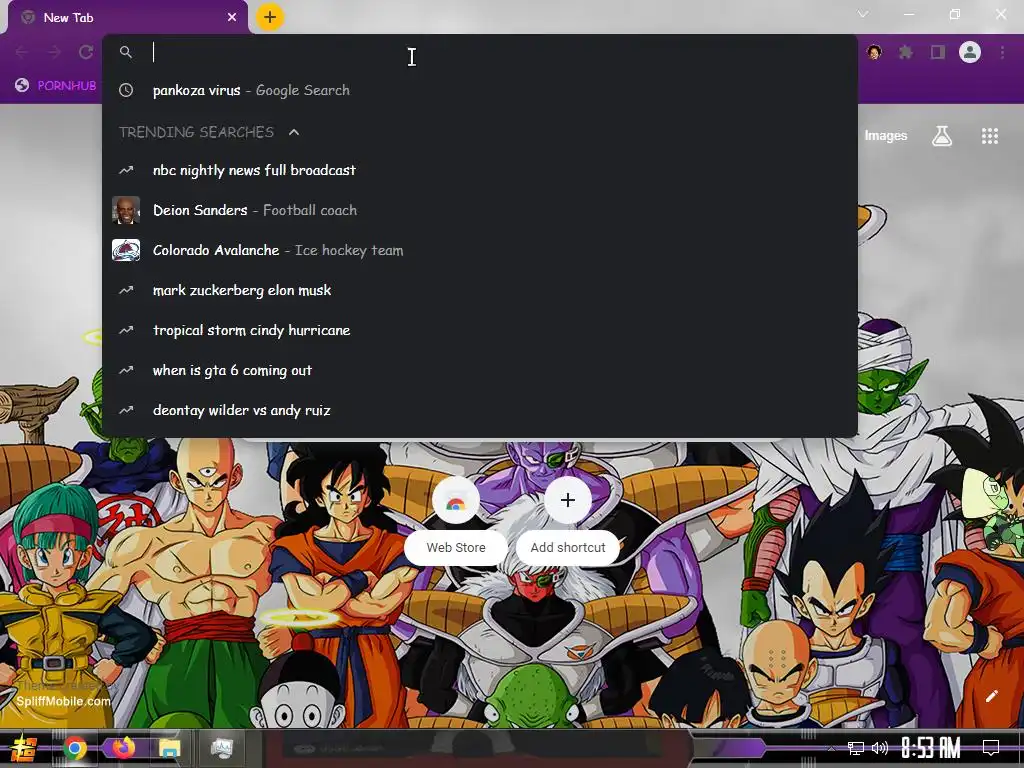The width and height of the screenshot is (1024, 768).
Task: Choose tropical storm cindy hurricane suggestion
Action: (x=479, y=330)
